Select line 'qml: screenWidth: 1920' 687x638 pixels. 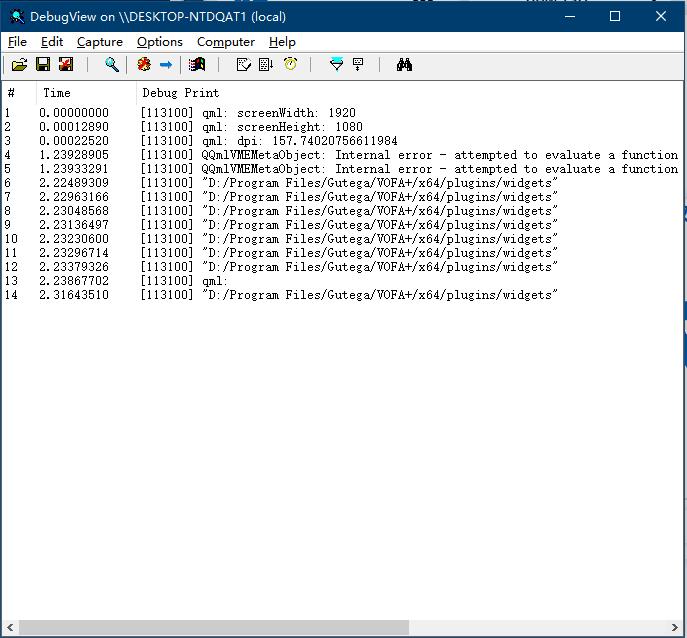pos(279,113)
